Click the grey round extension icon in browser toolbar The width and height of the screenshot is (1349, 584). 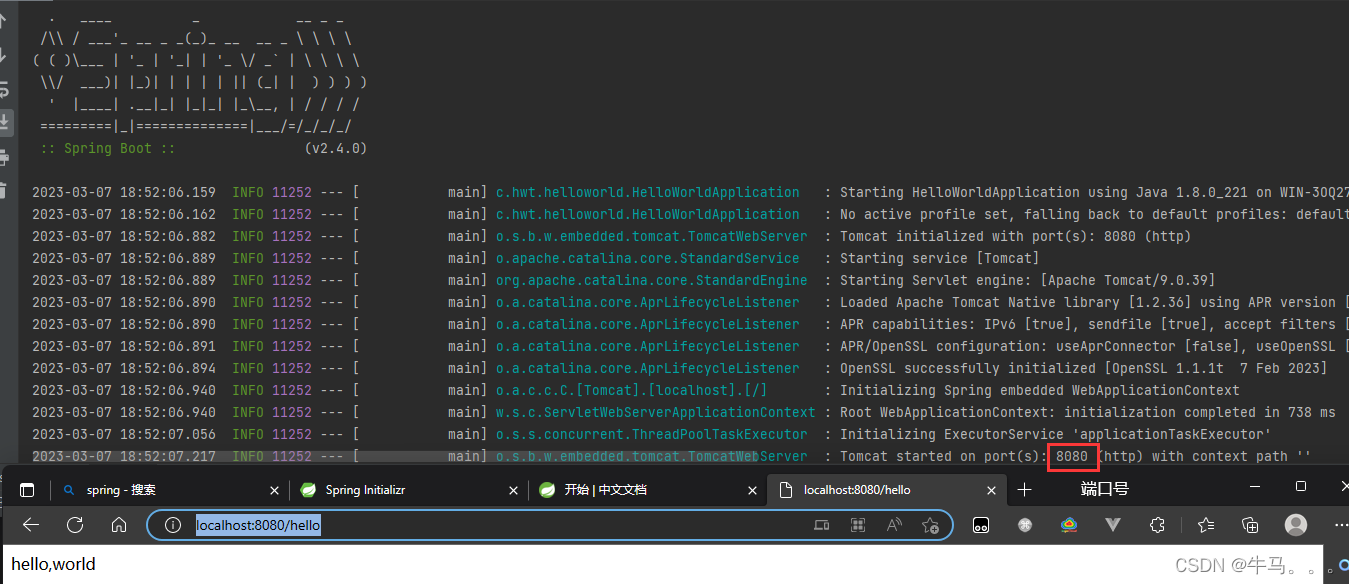1025,525
